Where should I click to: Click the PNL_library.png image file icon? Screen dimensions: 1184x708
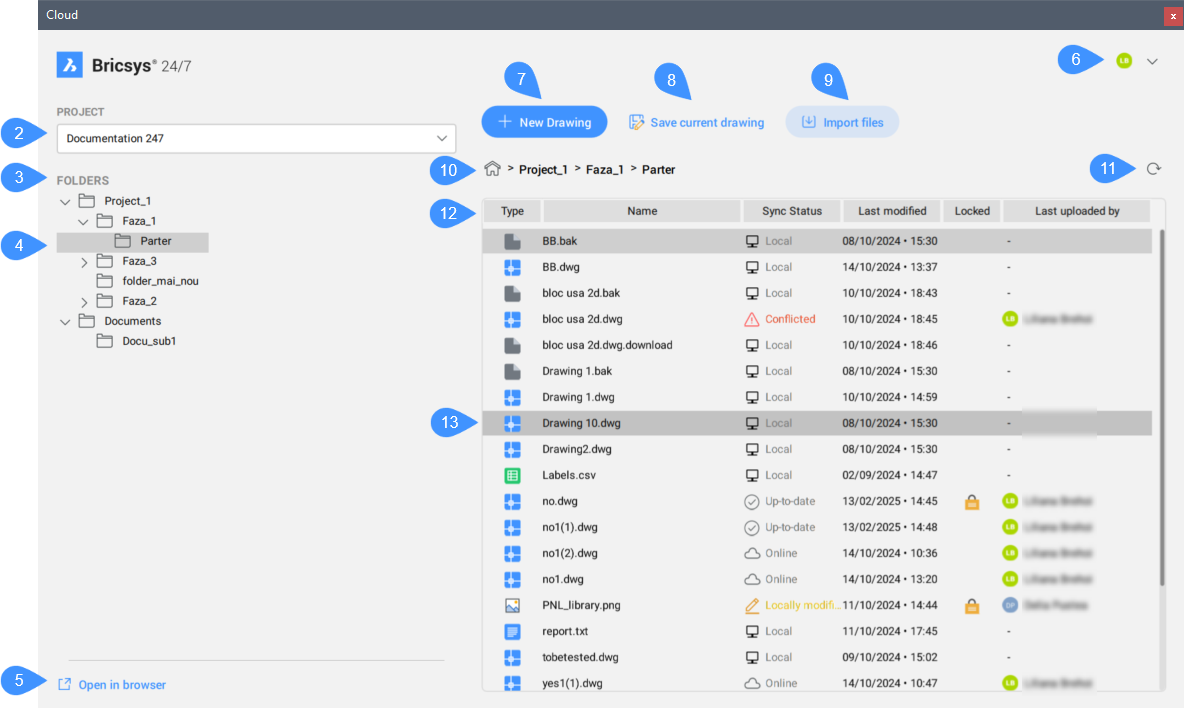(512, 606)
